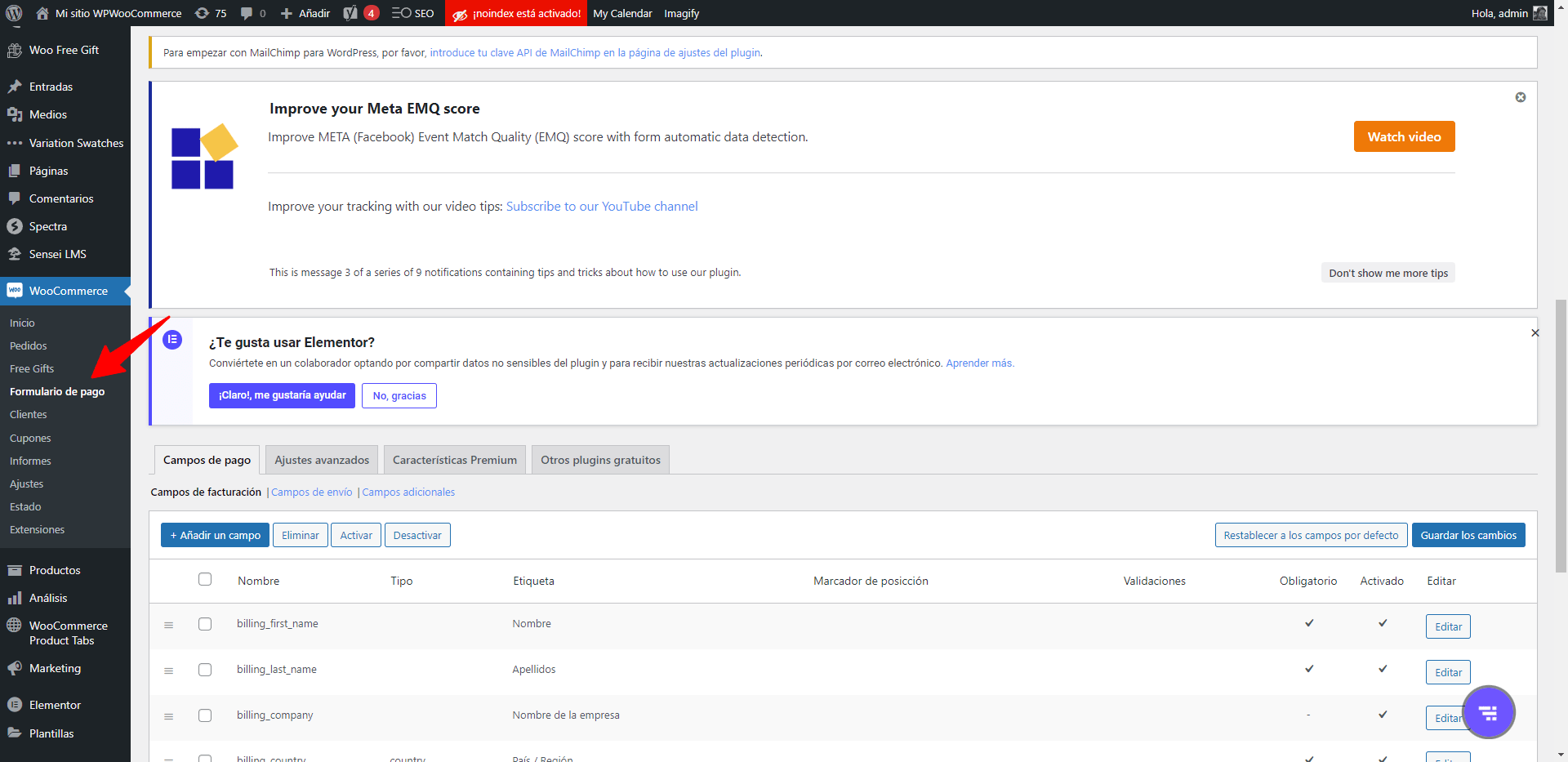Image resolution: width=1568 pixels, height=762 pixels.
Task: Open the WooCommerce logo icon in sidebar
Action: tap(15, 291)
